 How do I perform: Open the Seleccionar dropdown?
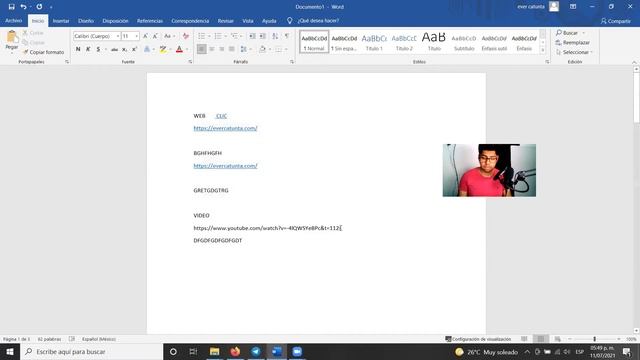574,52
